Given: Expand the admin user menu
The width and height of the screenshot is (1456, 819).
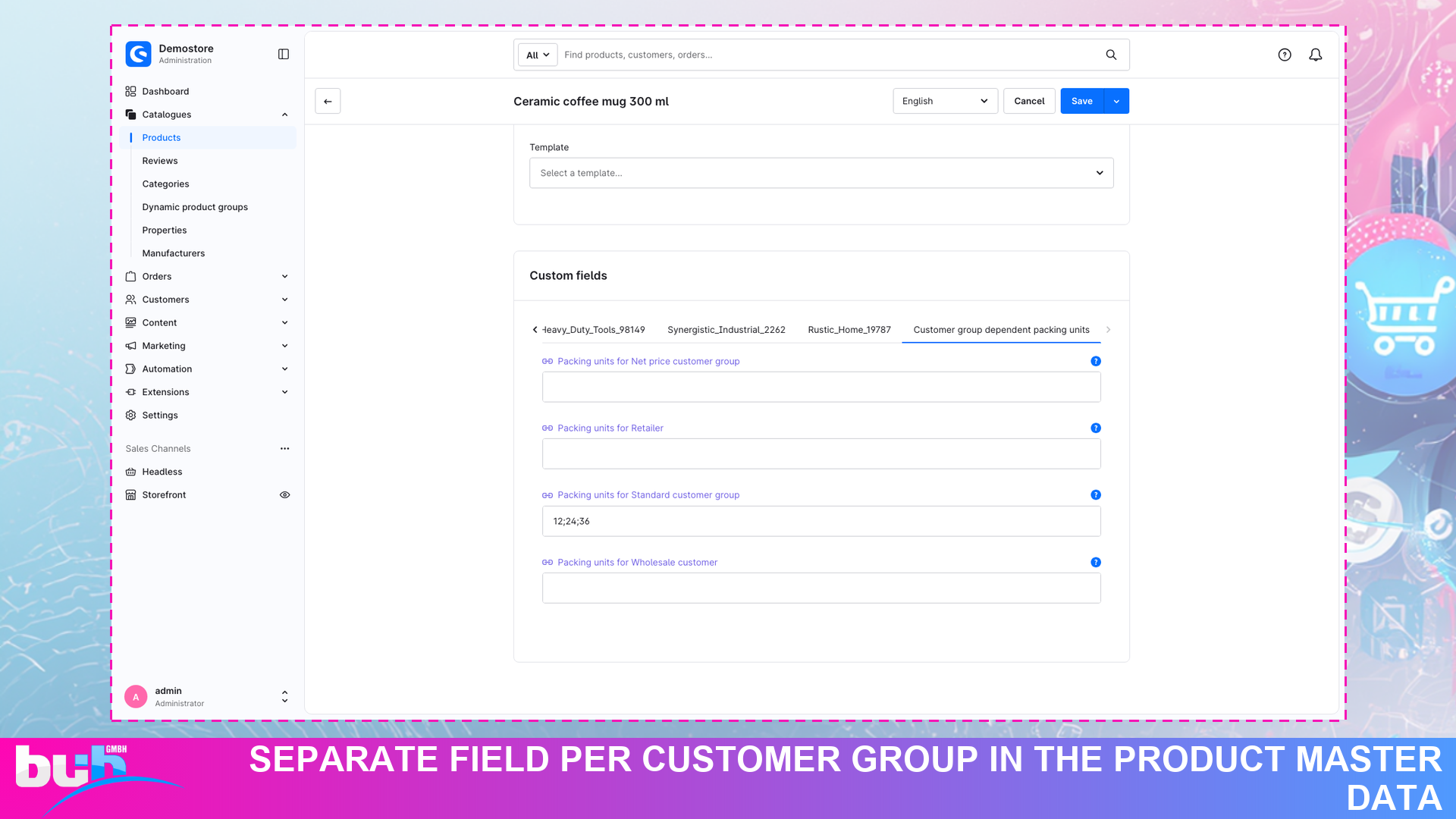Looking at the screenshot, I should click(284, 696).
